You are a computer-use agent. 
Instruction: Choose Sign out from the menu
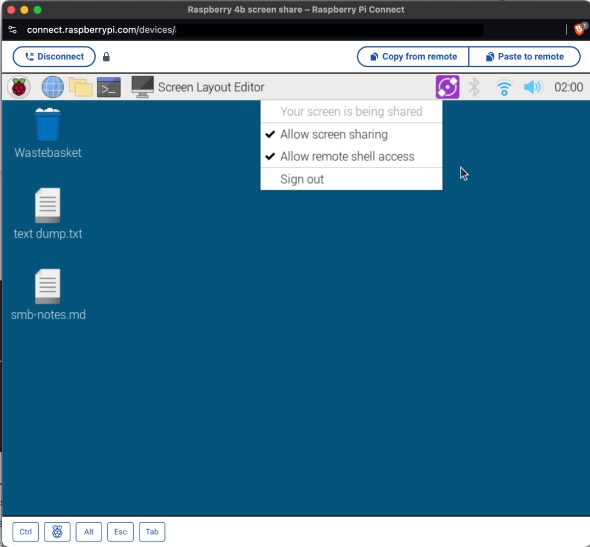[x=351, y=179]
